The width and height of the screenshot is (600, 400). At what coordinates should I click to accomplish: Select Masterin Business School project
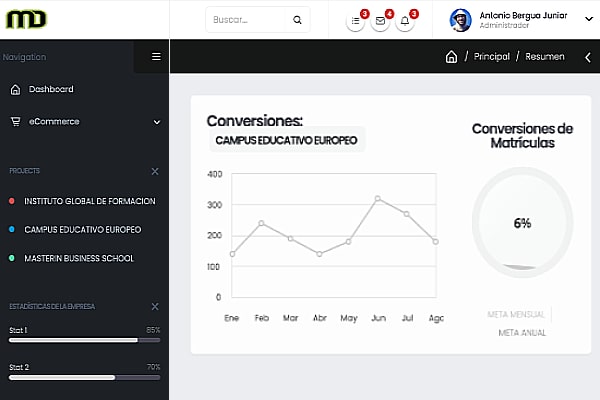pos(78,258)
